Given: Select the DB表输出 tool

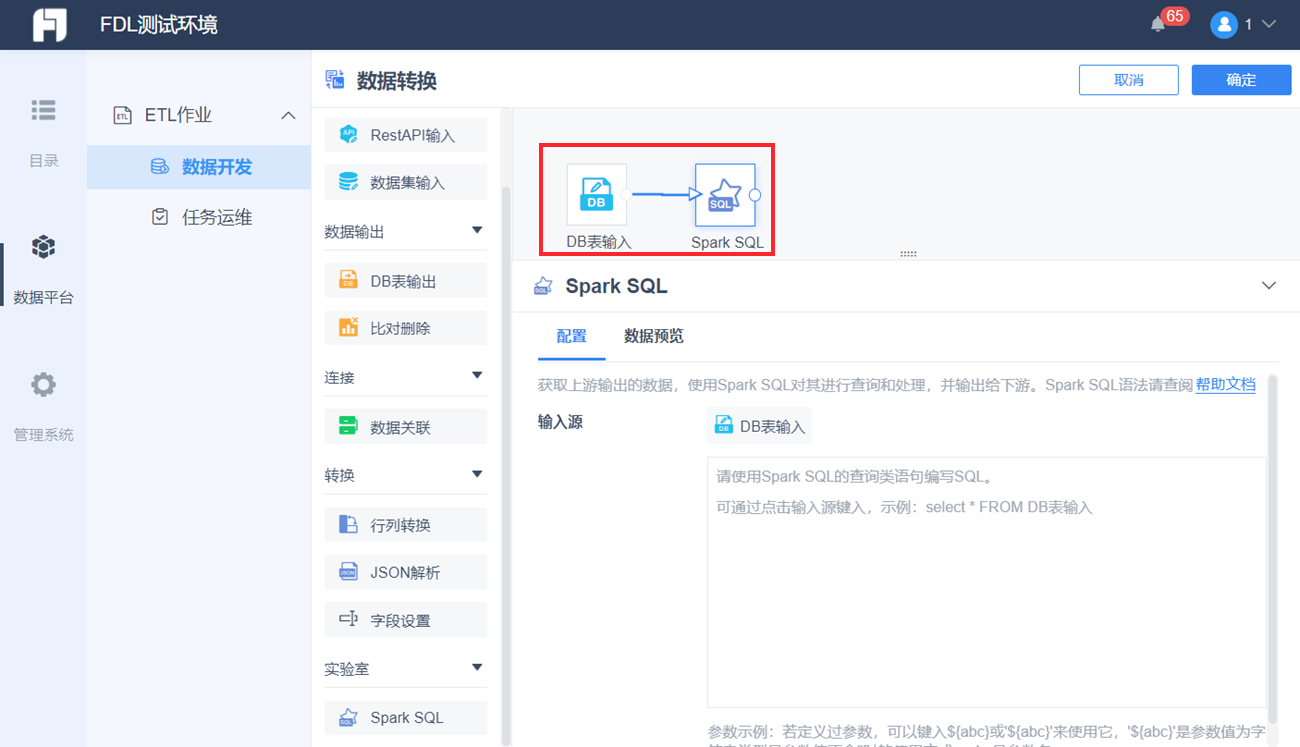Looking at the screenshot, I should click(x=405, y=280).
